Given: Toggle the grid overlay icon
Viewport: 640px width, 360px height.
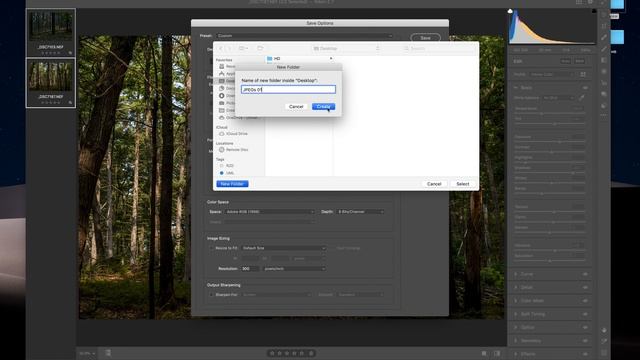Looking at the screenshot, I should [x=604, y=353].
